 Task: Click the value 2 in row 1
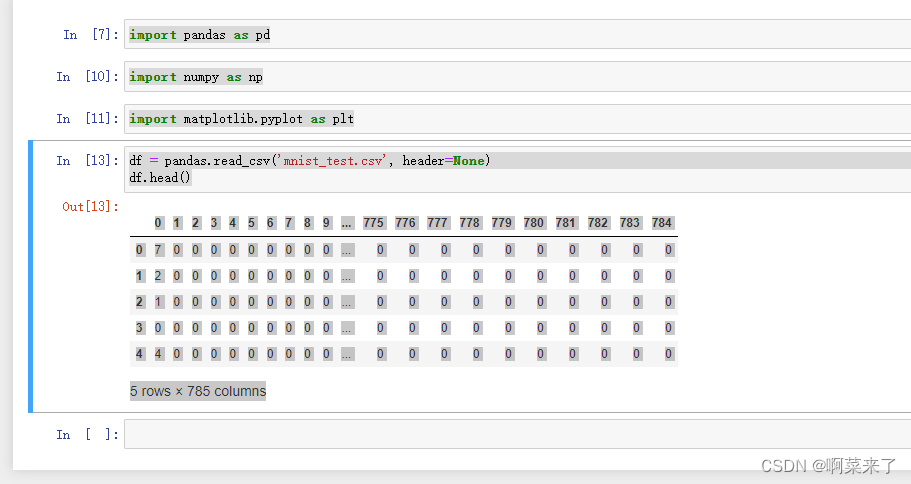point(158,276)
